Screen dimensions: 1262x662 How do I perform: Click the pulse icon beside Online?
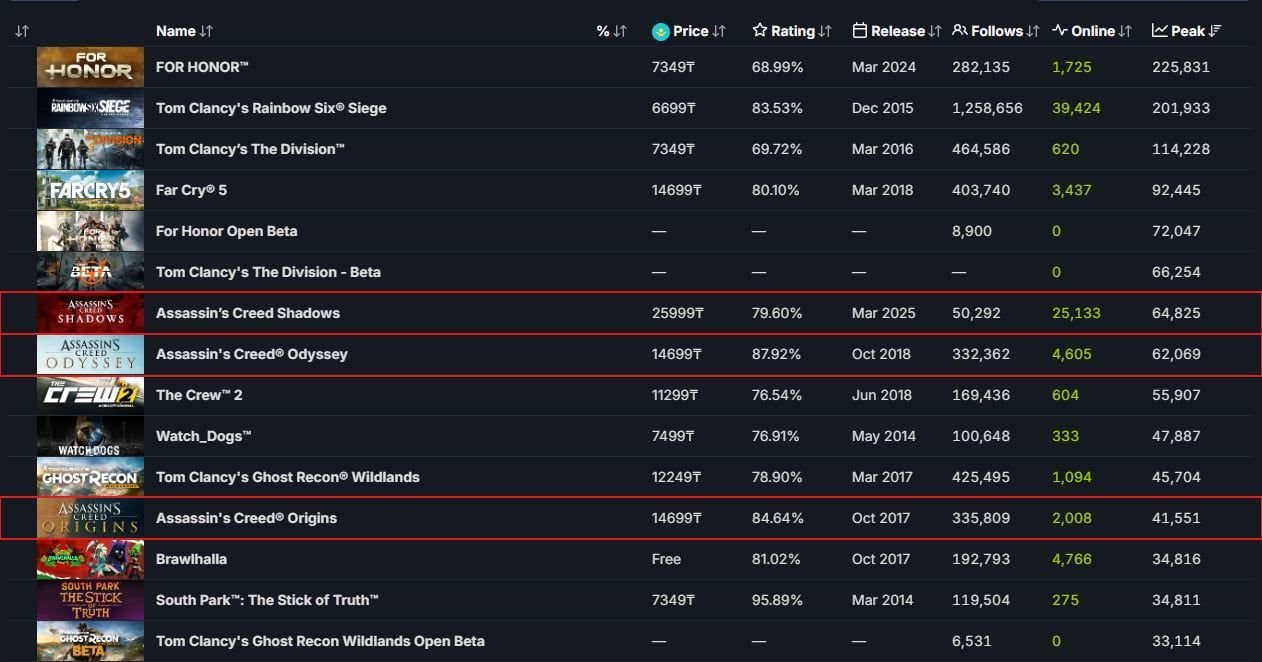1060,31
